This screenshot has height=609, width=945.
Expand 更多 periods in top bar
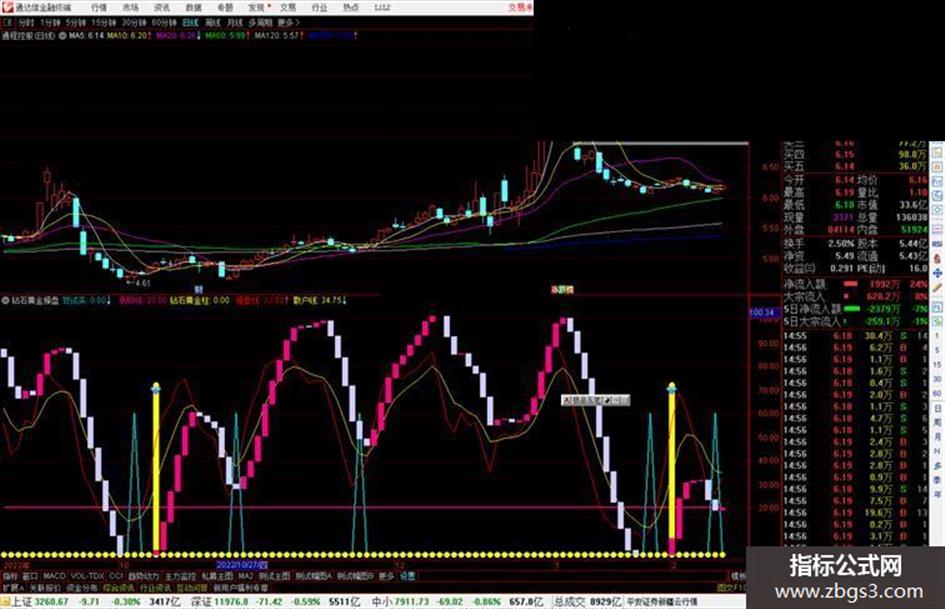pos(288,23)
